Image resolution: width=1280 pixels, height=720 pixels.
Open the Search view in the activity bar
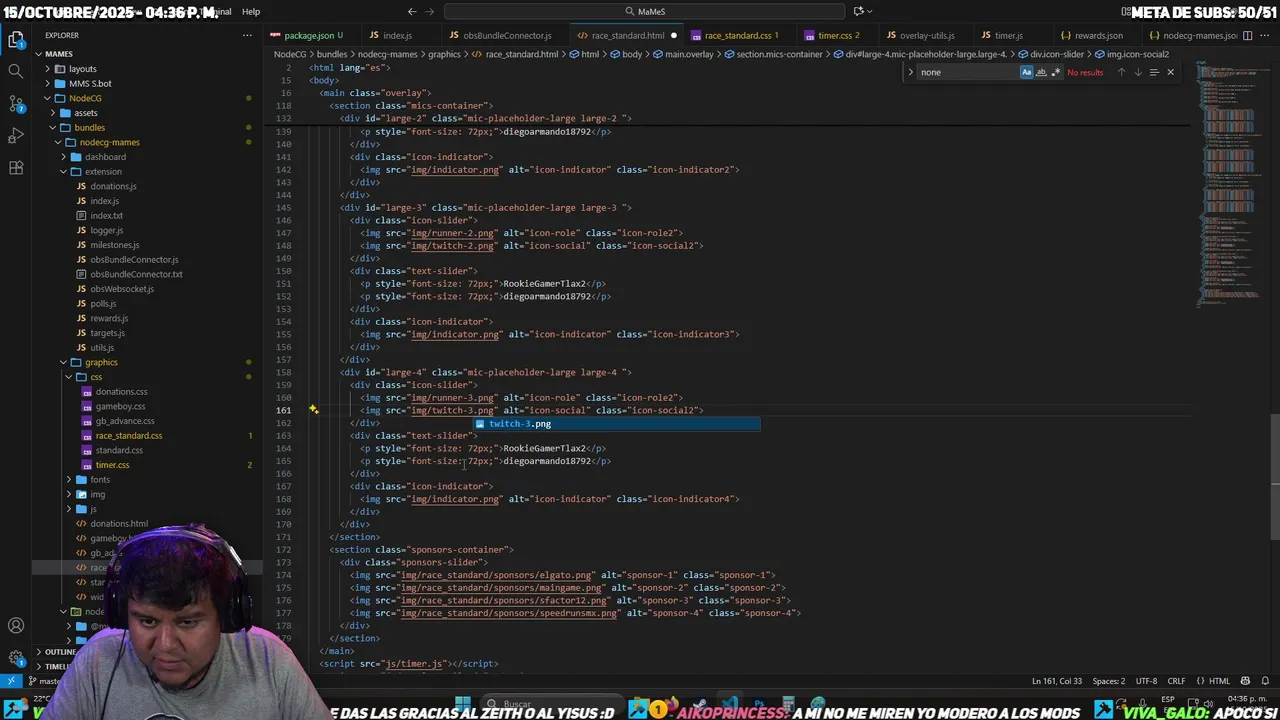coord(15,71)
